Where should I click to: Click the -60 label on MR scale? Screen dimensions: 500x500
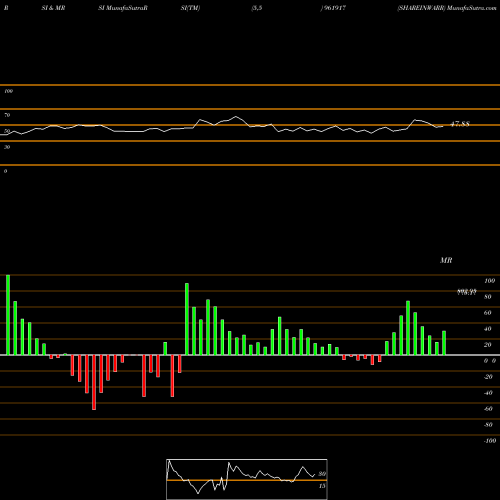pyautogui.click(x=488, y=409)
